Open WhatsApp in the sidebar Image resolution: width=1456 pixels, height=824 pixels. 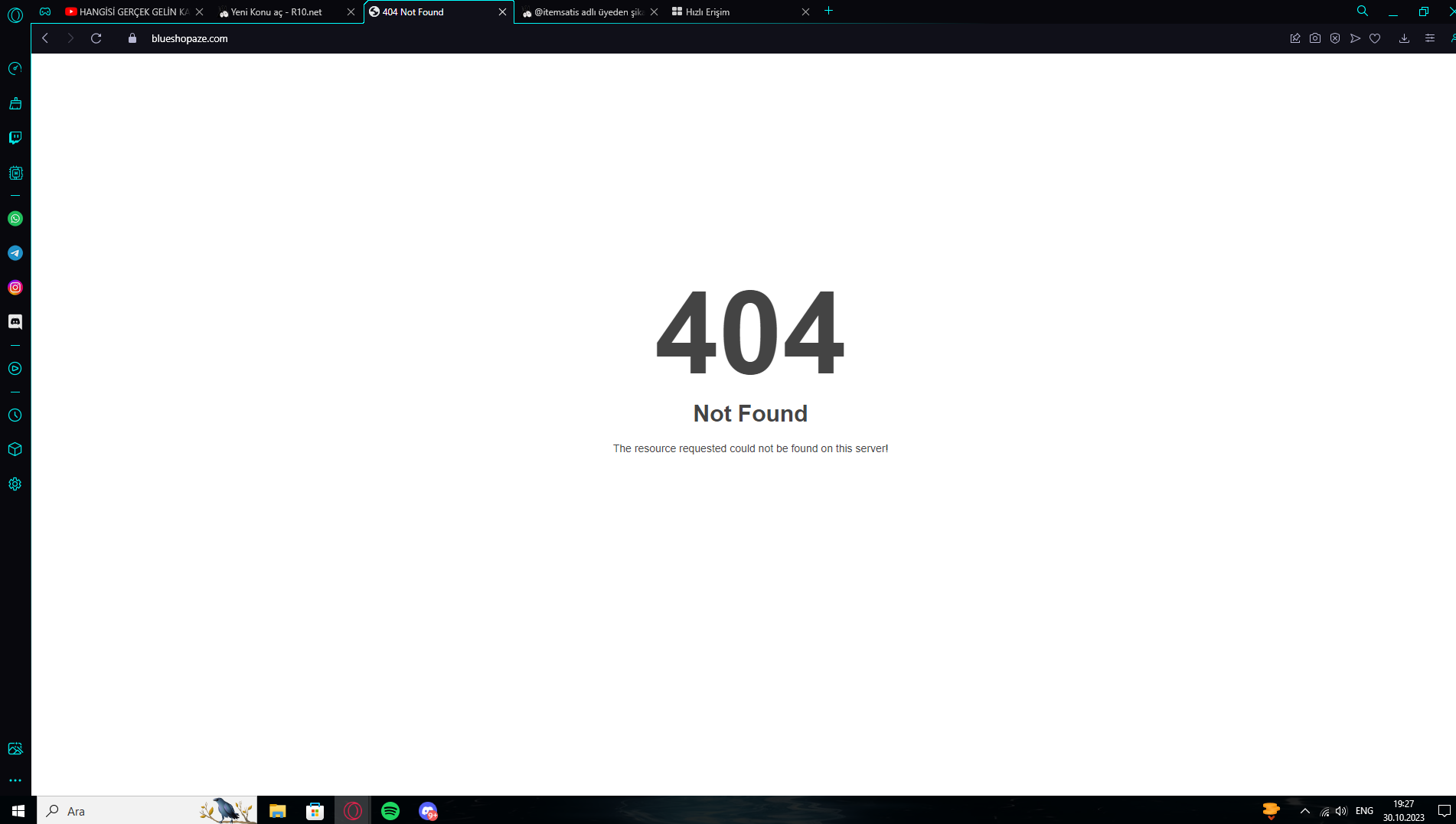click(x=15, y=219)
